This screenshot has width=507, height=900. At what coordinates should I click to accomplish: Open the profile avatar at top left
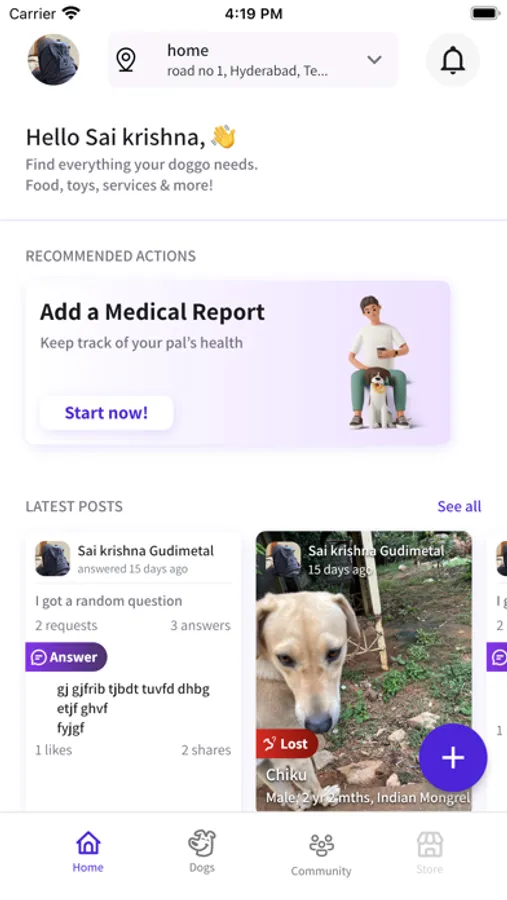53,60
